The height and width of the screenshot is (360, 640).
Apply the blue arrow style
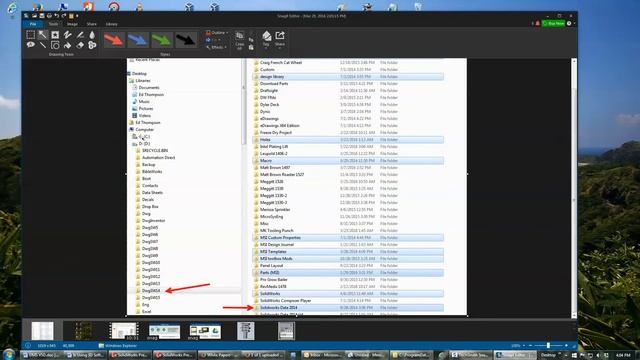138,40
